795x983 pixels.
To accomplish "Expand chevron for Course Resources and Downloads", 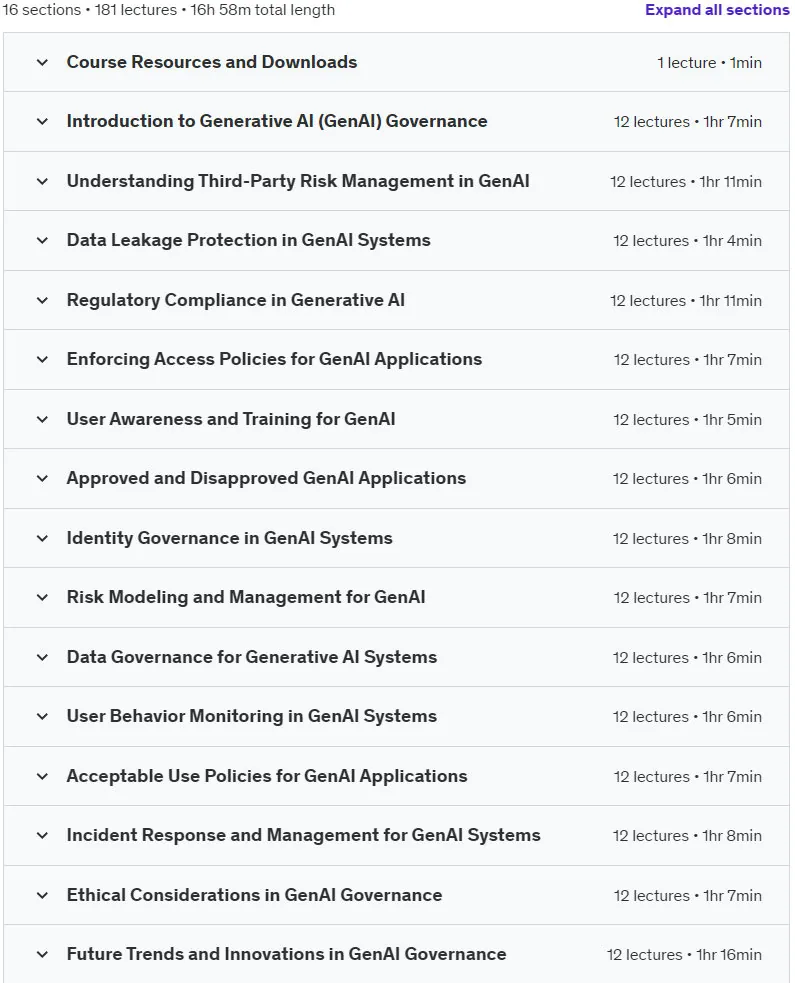I will pyautogui.click(x=42, y=63).
